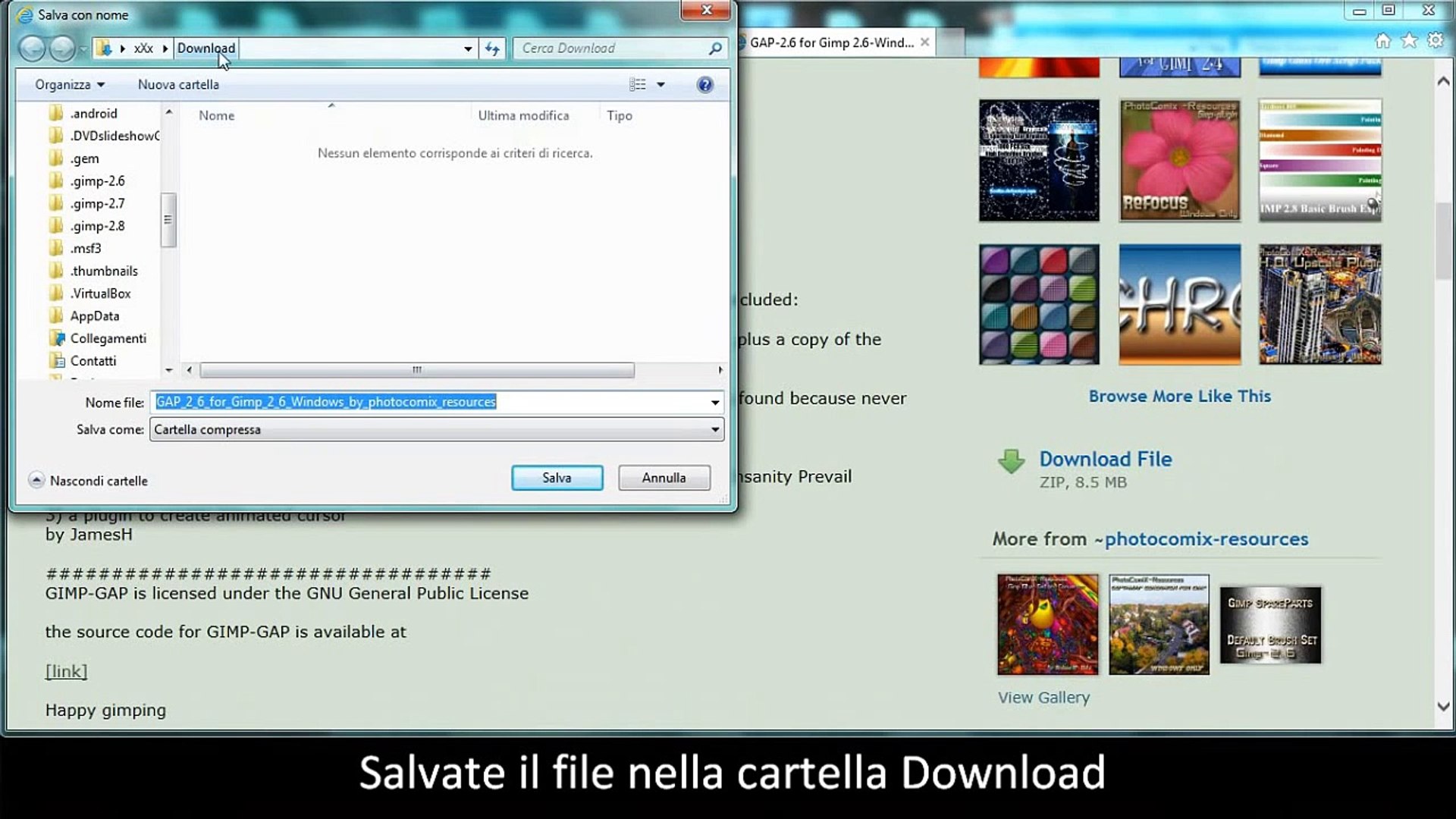Expand the Nome file dropdown
The width and height of the screenshot is (1456, 819).
[x=714, y=403]
